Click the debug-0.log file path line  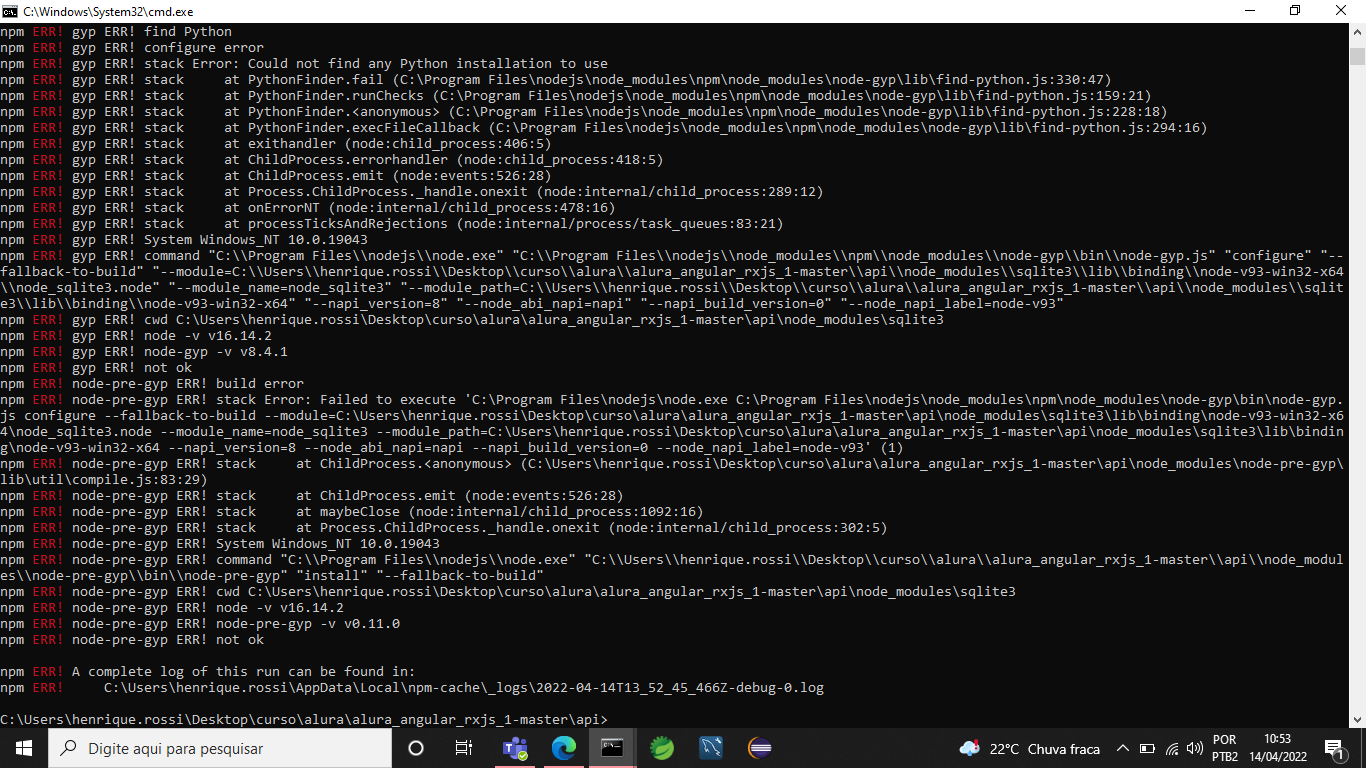click(x=412, y=688)
